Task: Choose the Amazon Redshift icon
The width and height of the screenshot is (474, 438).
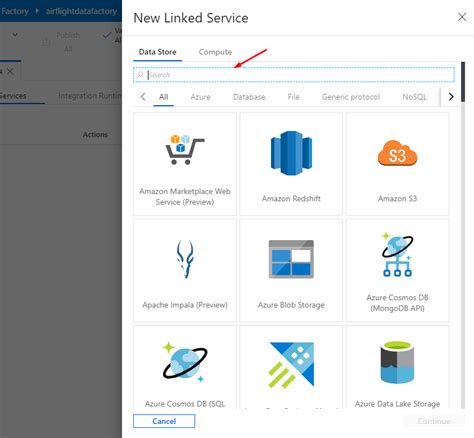Action: (x=291, y=153)
